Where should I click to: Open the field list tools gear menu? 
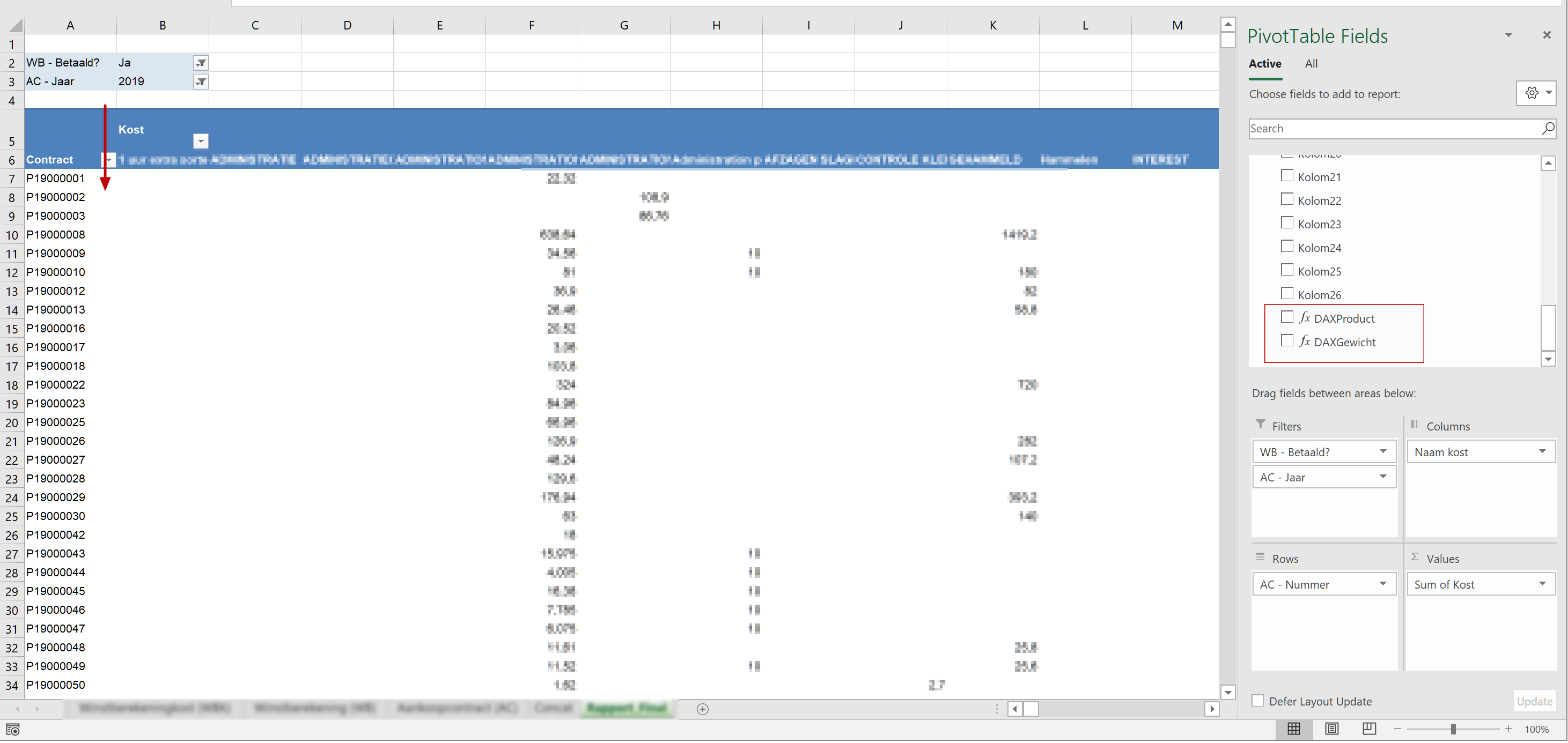[x=1536, y=93]
